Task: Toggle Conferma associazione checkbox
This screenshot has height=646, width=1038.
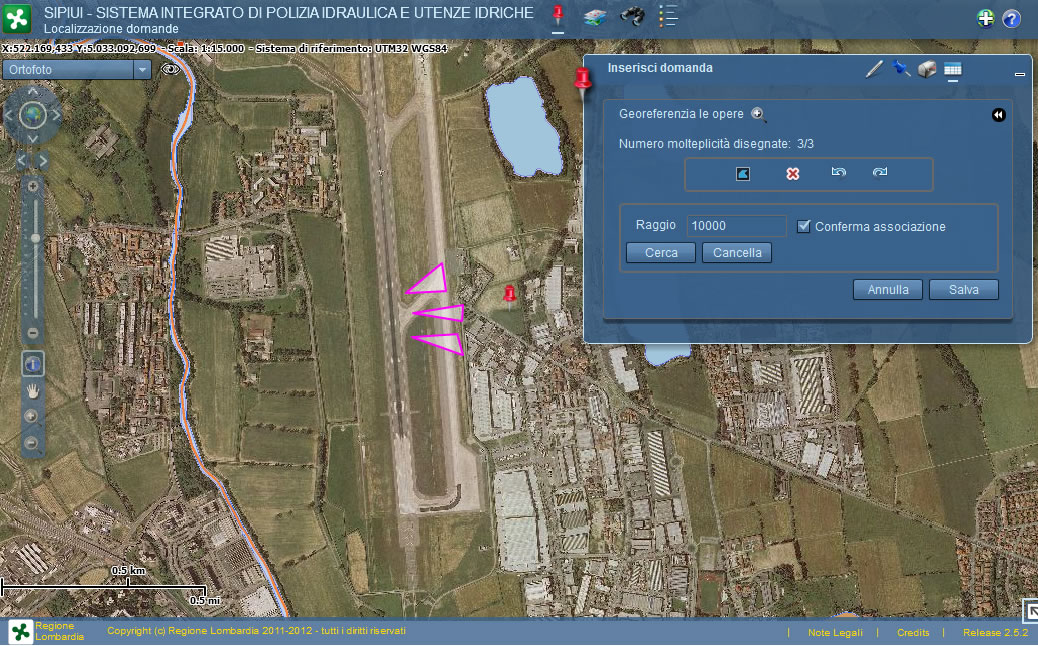Action: 804,226
